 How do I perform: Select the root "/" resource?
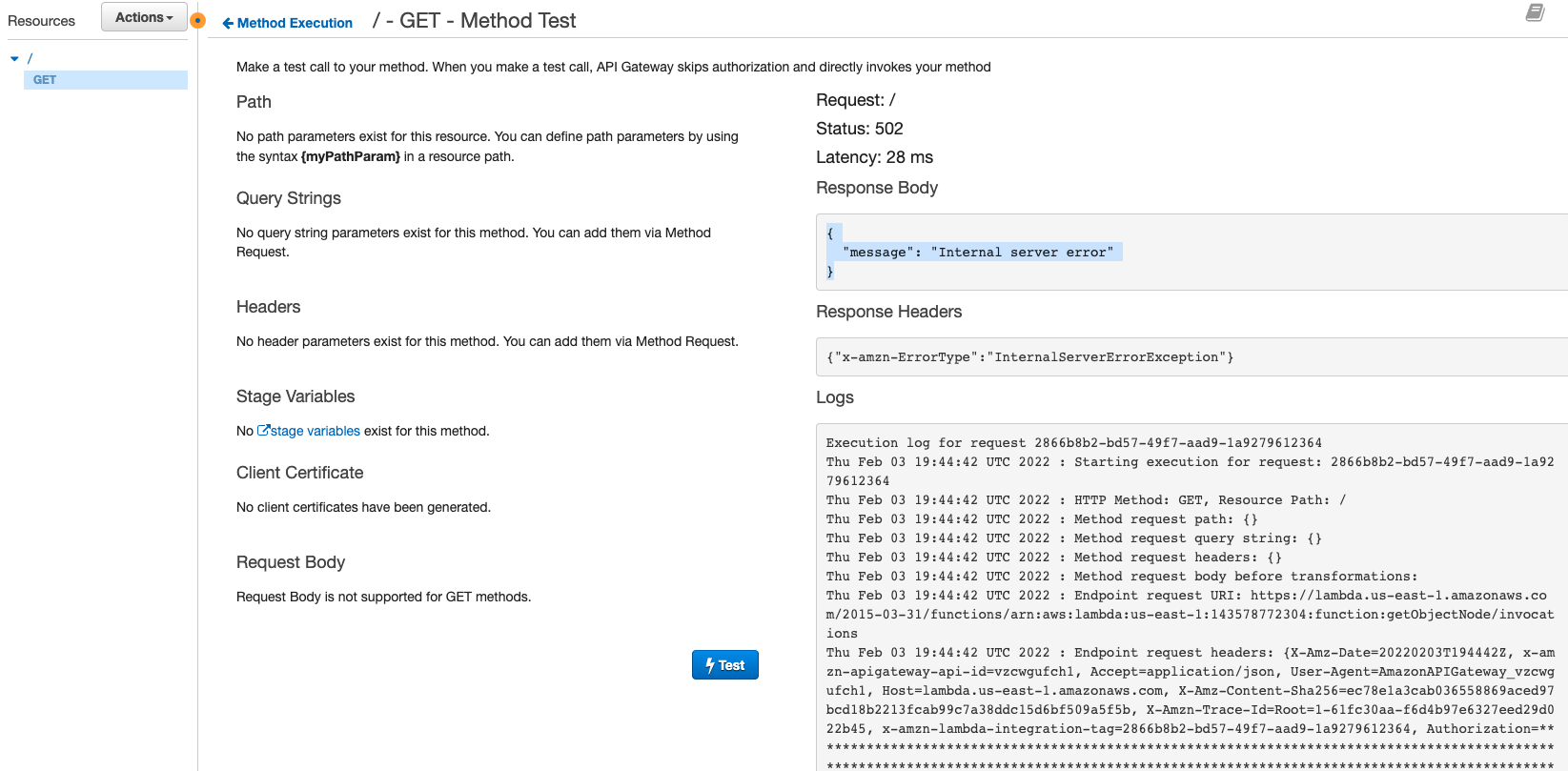(x=30, y=59)
